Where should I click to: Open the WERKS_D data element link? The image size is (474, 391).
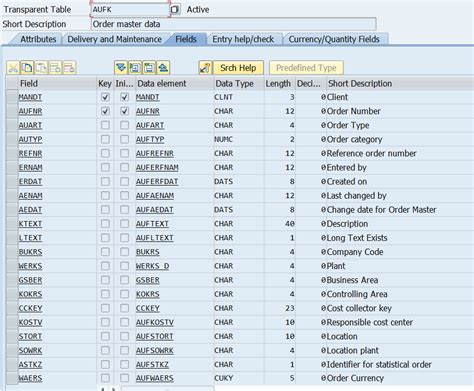pos(152,266)
